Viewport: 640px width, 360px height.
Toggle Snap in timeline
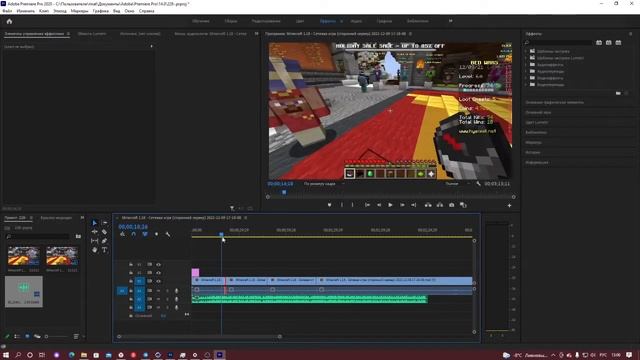[133, 234]
